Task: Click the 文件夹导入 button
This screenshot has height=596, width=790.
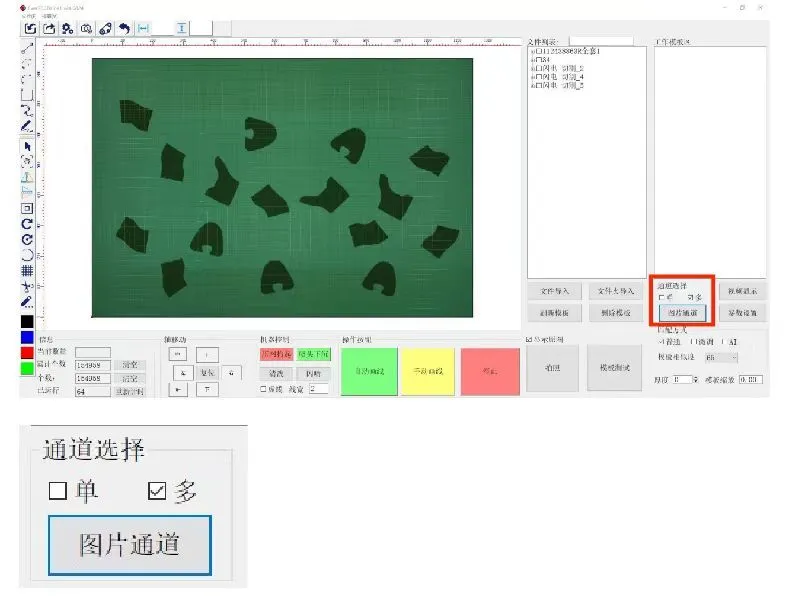Action: point(615,291)
